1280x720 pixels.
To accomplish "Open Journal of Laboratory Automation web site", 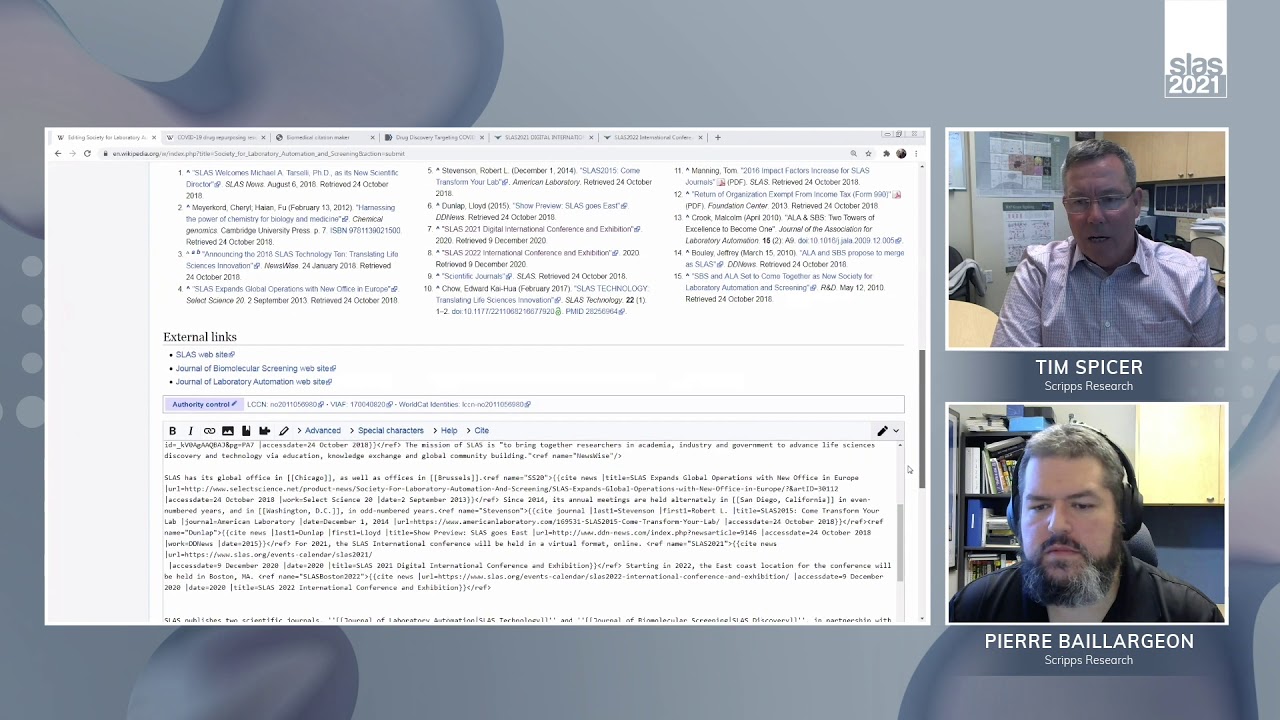I will tap(252, 381).
